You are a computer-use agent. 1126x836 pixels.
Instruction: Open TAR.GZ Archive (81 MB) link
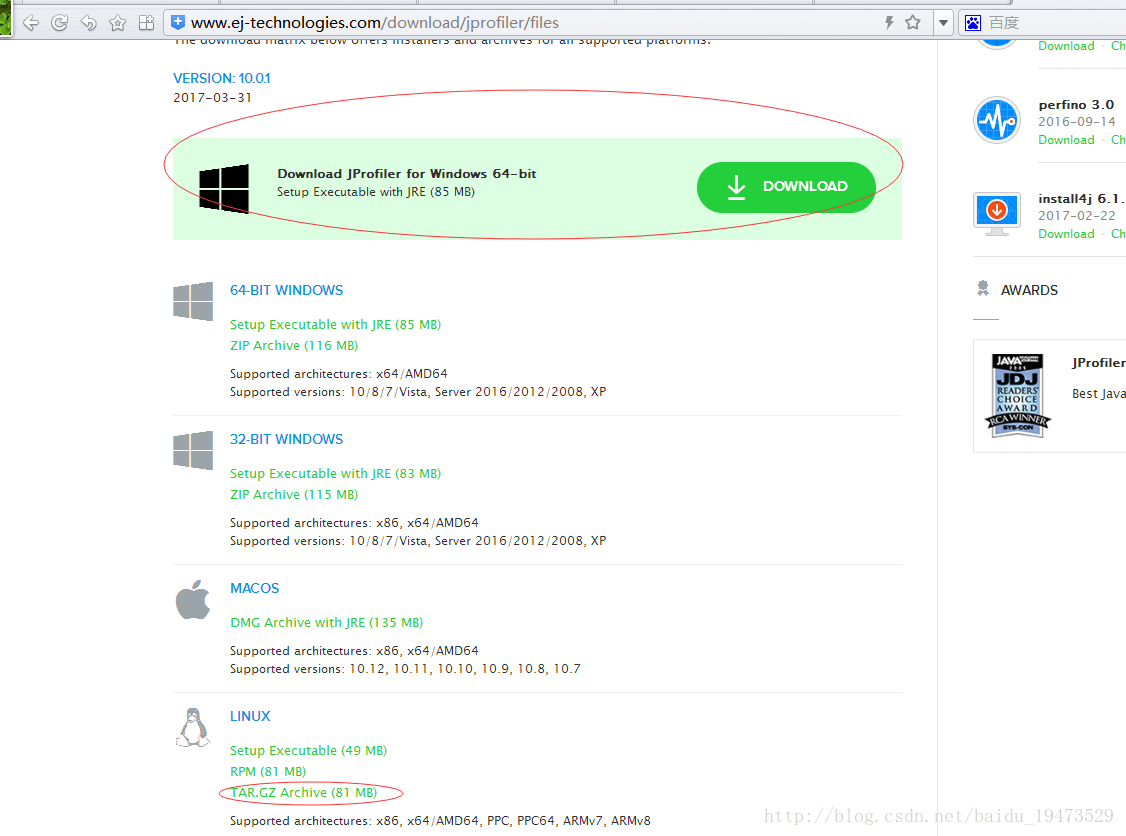304,792
